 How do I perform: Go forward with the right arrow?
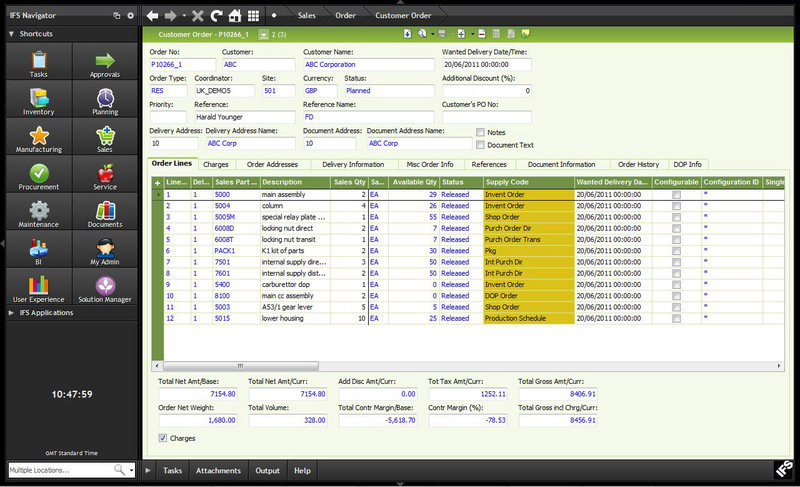click(170, 16)
